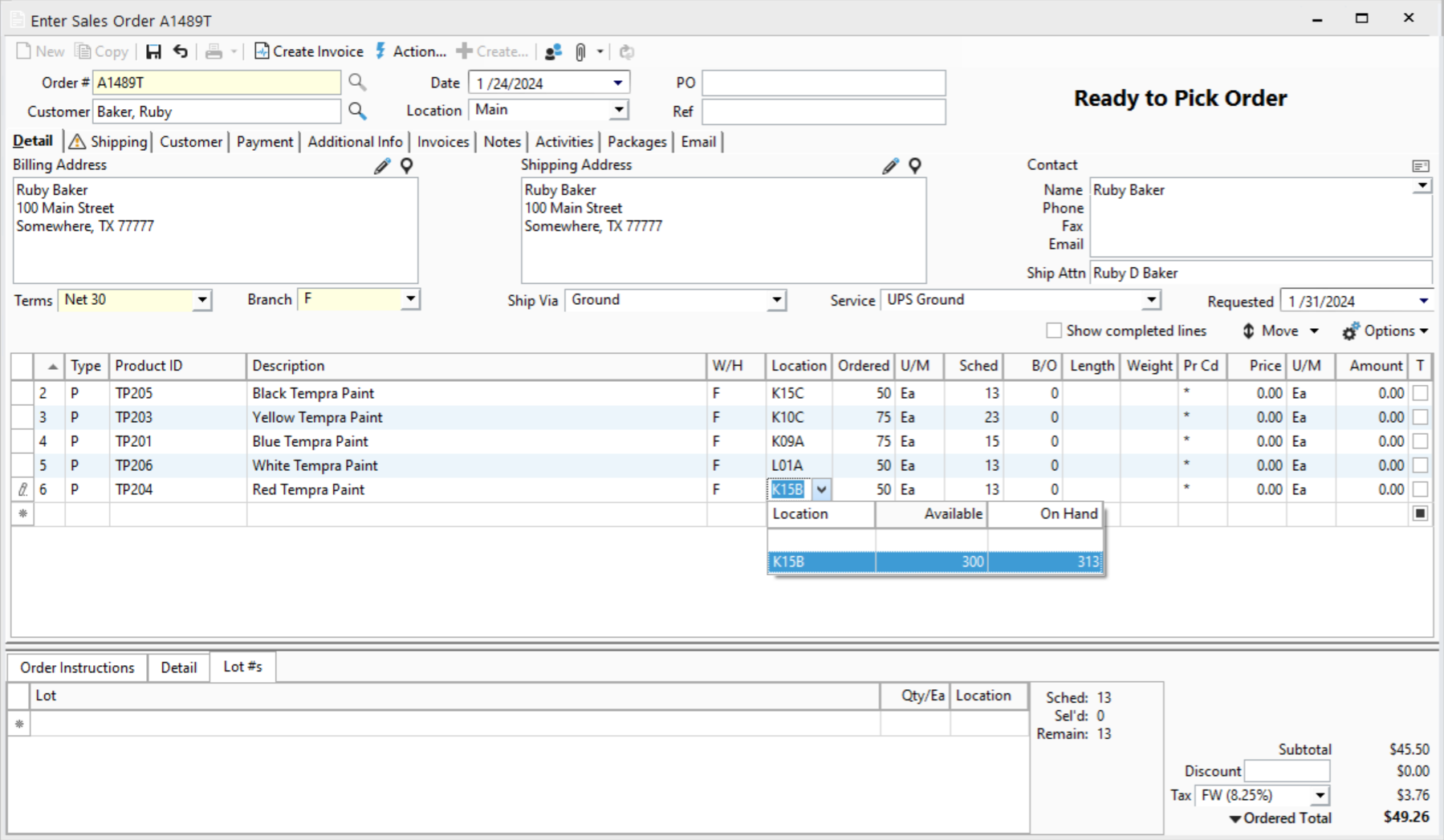Toggle taxable checkbox for Red Tempra Paint
Image resolution: width=1444 pixels, height=840 pixels.
click(1420, 489)
